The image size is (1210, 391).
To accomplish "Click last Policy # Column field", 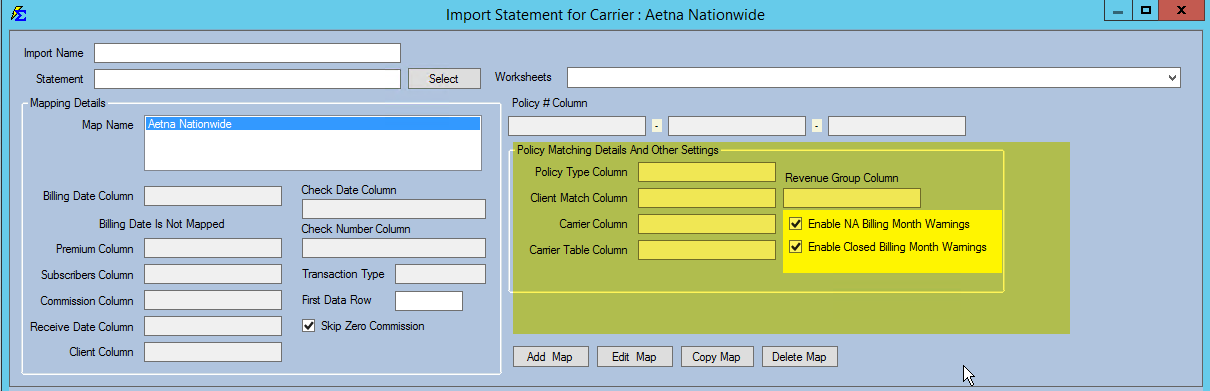I will point(897,126).
